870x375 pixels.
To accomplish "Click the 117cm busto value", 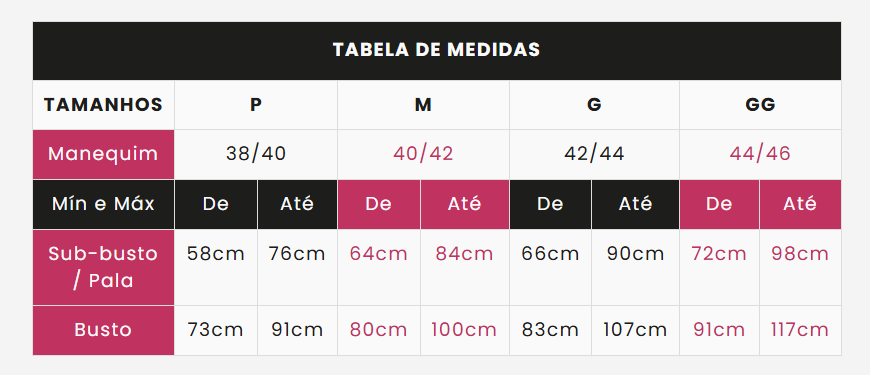I will [x=800, y=330].
